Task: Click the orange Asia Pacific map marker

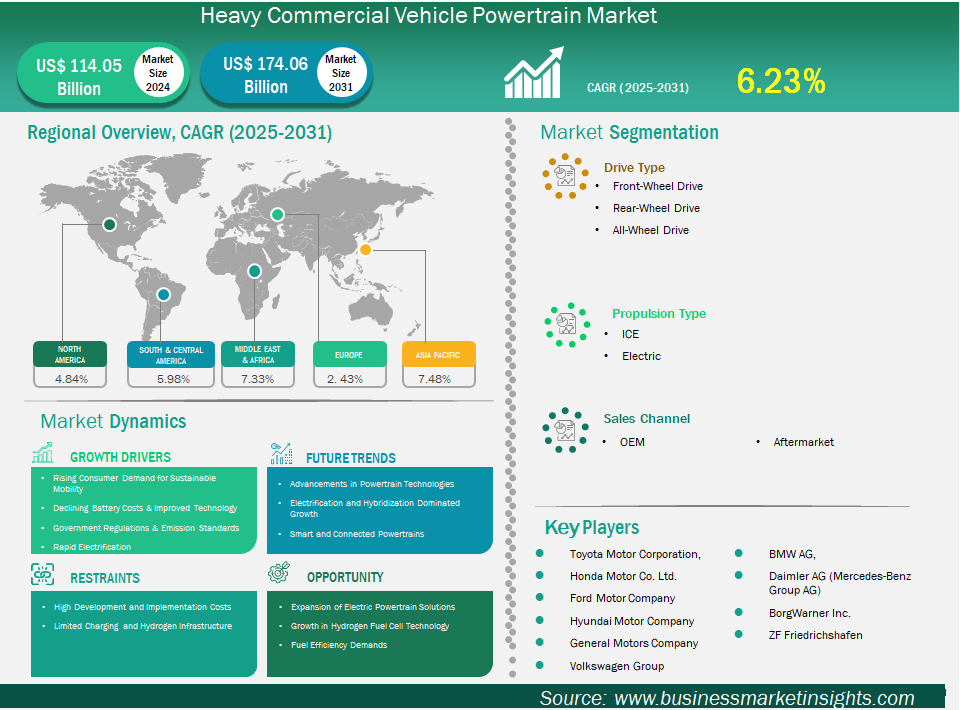Action: (x=366, y=249)
